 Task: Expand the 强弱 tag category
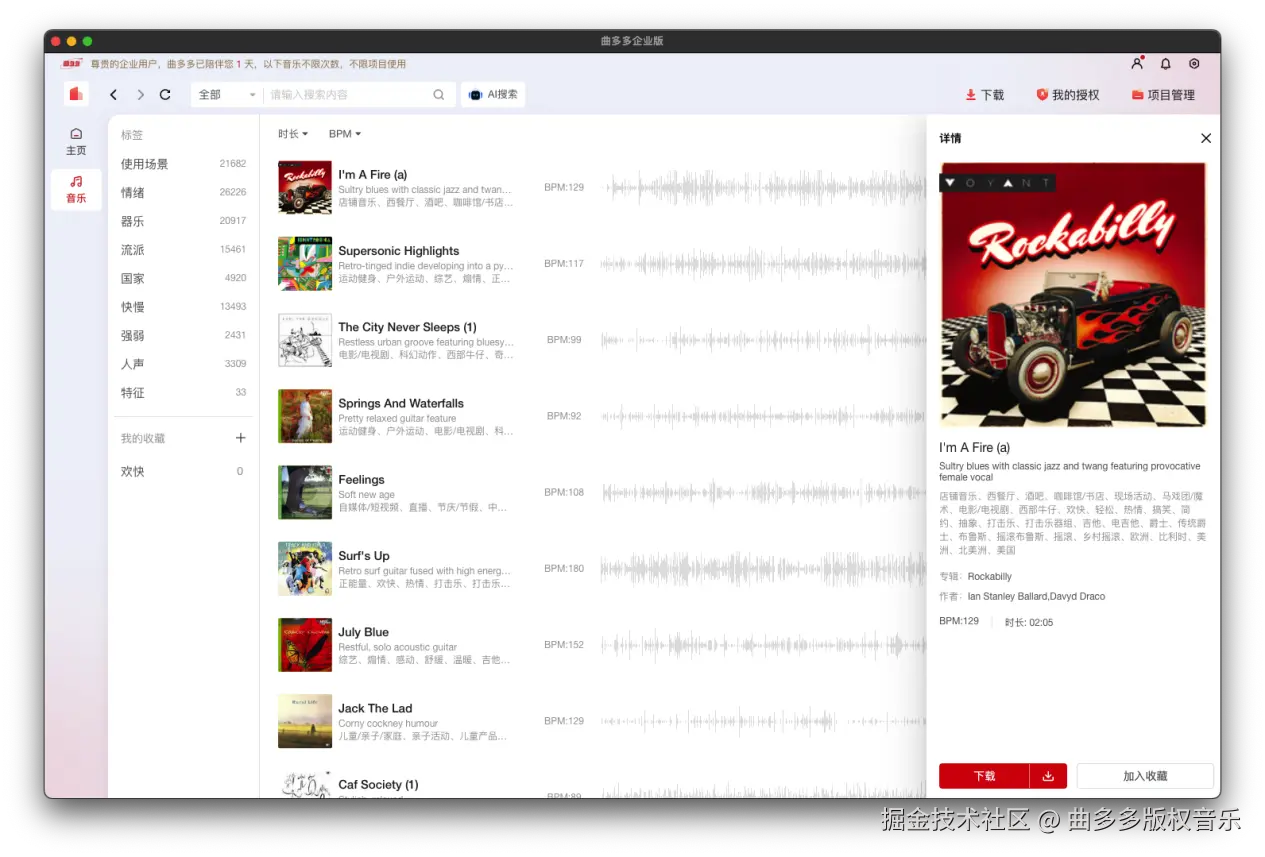(183, 336)
